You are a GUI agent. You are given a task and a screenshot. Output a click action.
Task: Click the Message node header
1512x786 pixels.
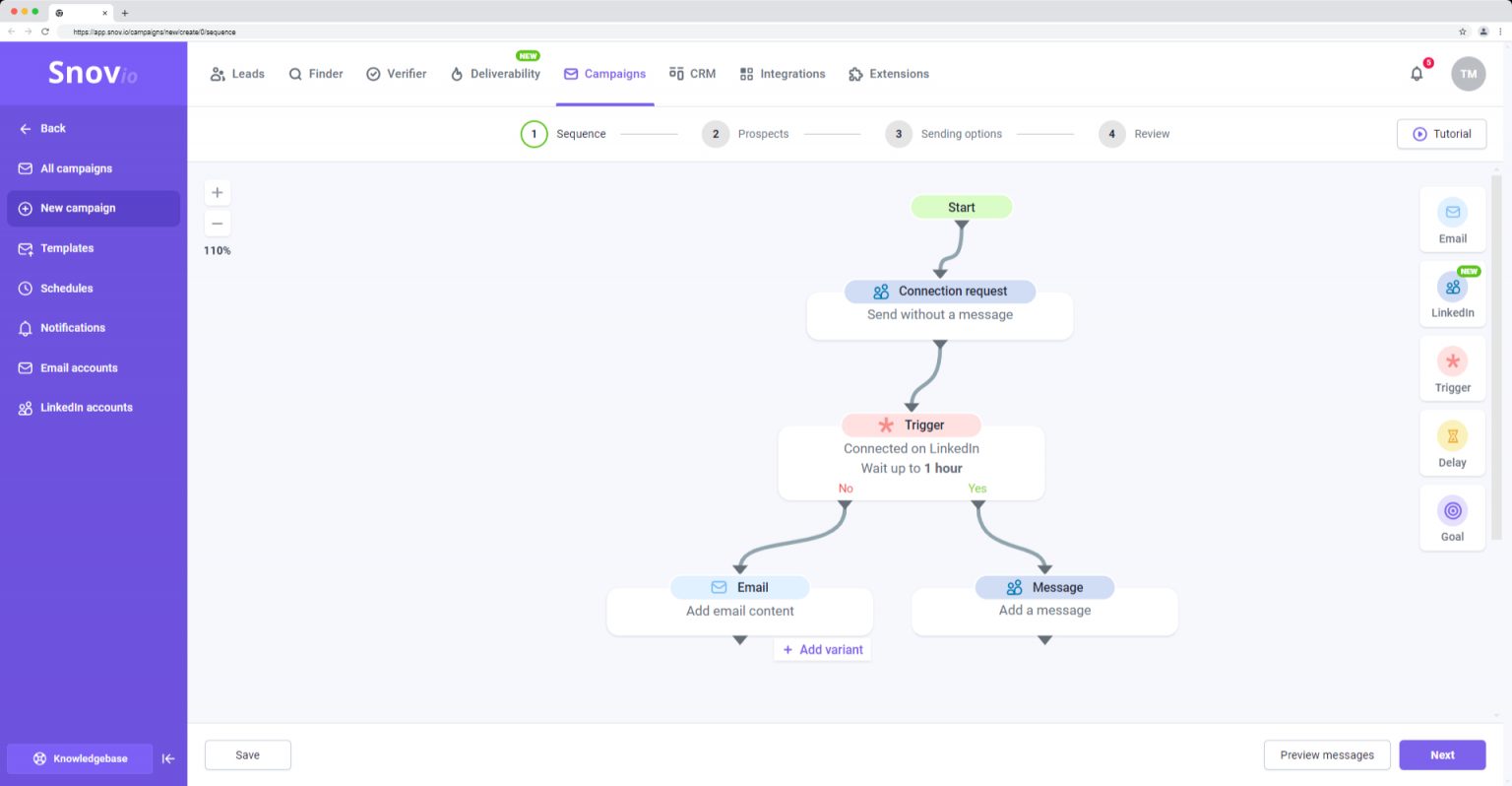click(1044, 588)
